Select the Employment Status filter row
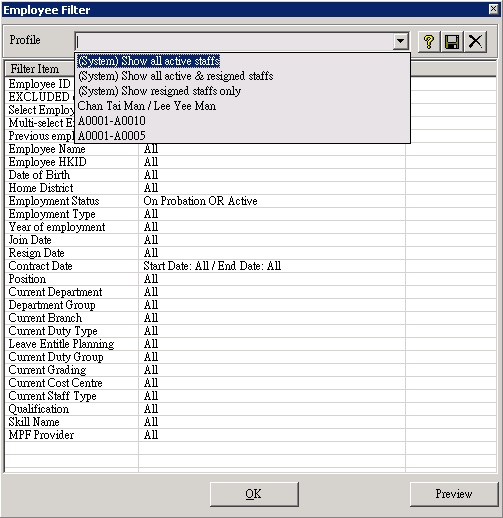The image size is (503, 518). (x=250, y=201)
